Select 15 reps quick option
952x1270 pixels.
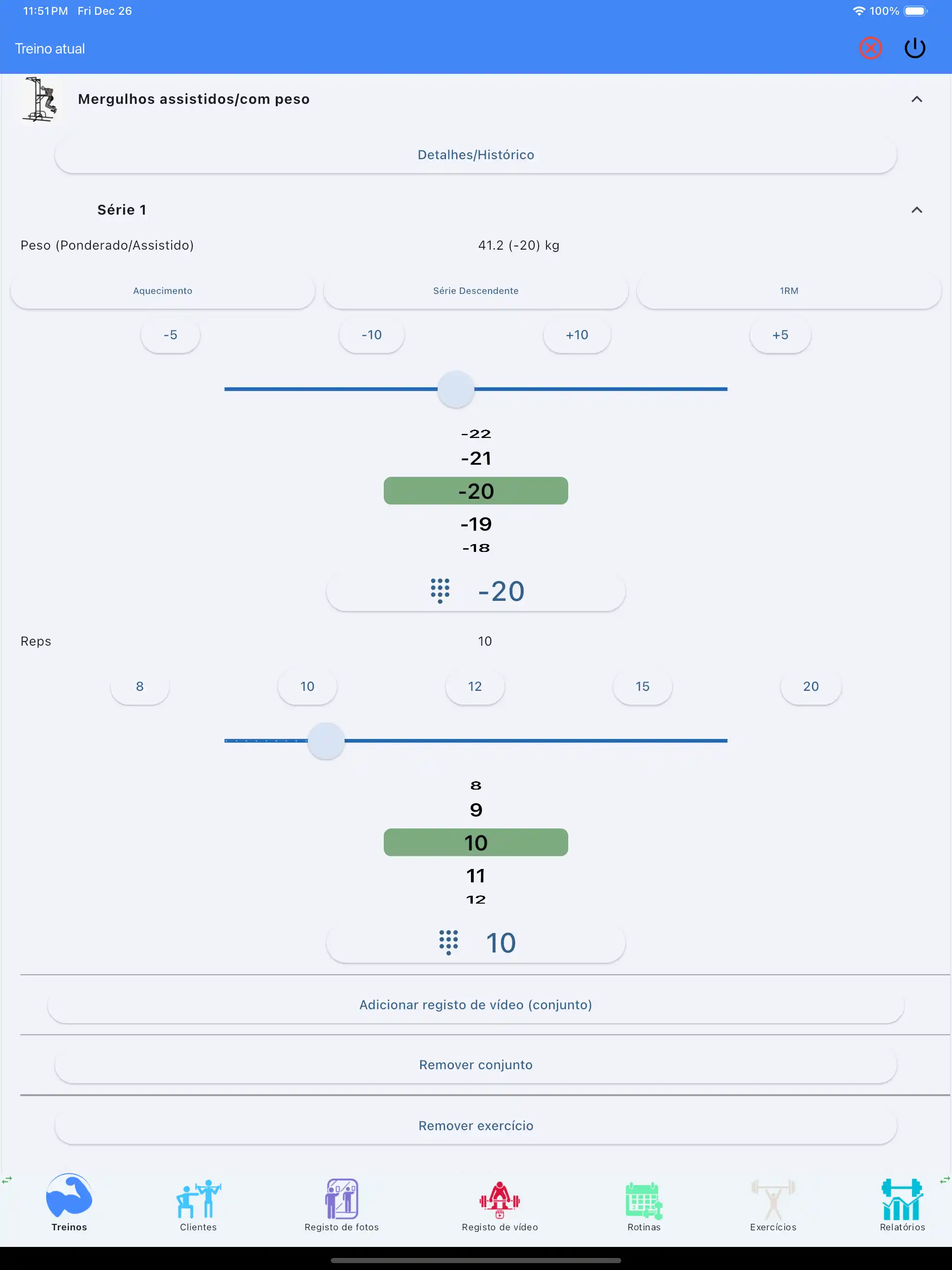tap(642, 686)
